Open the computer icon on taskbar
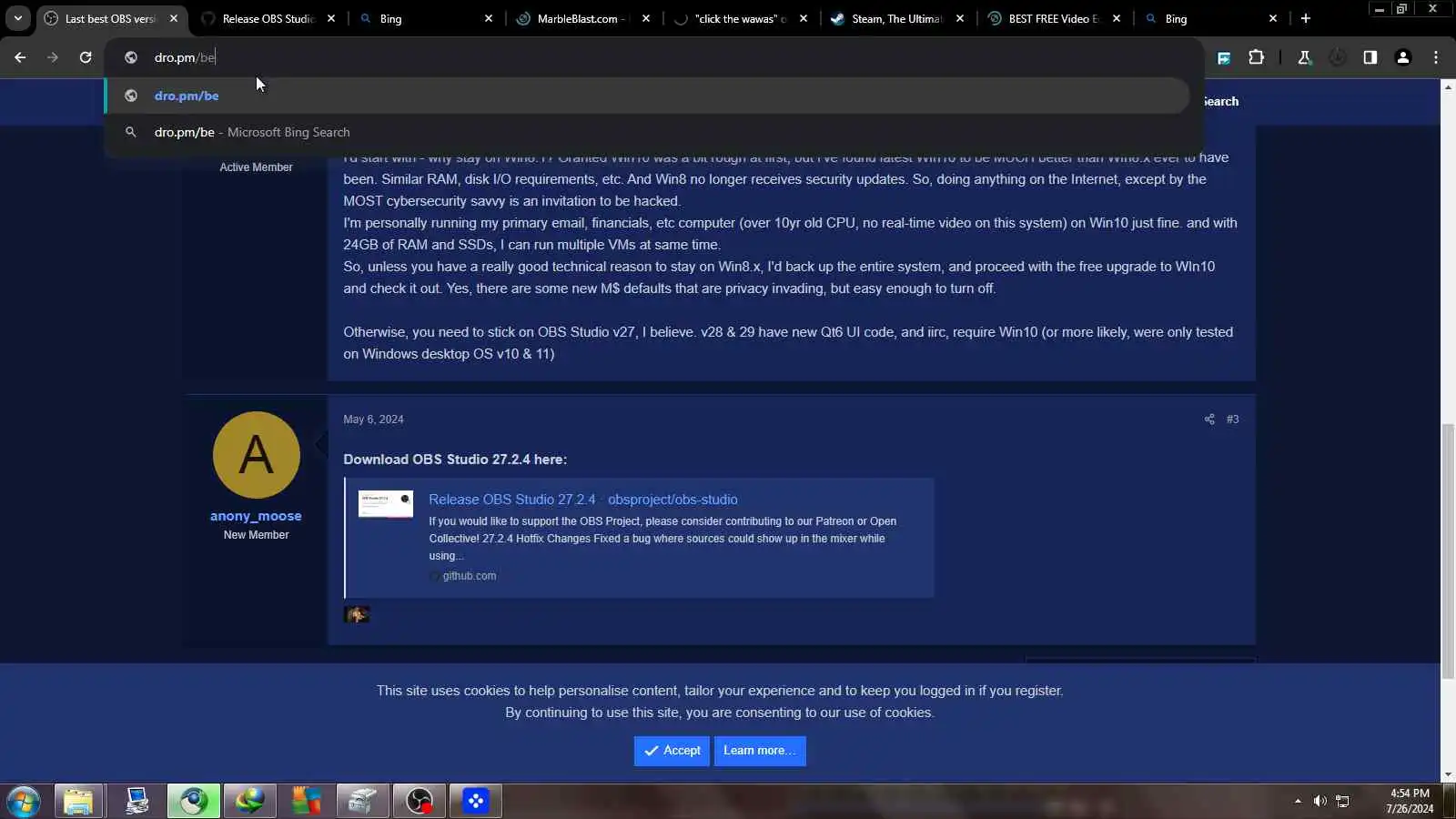 click(x=136, y=802)
